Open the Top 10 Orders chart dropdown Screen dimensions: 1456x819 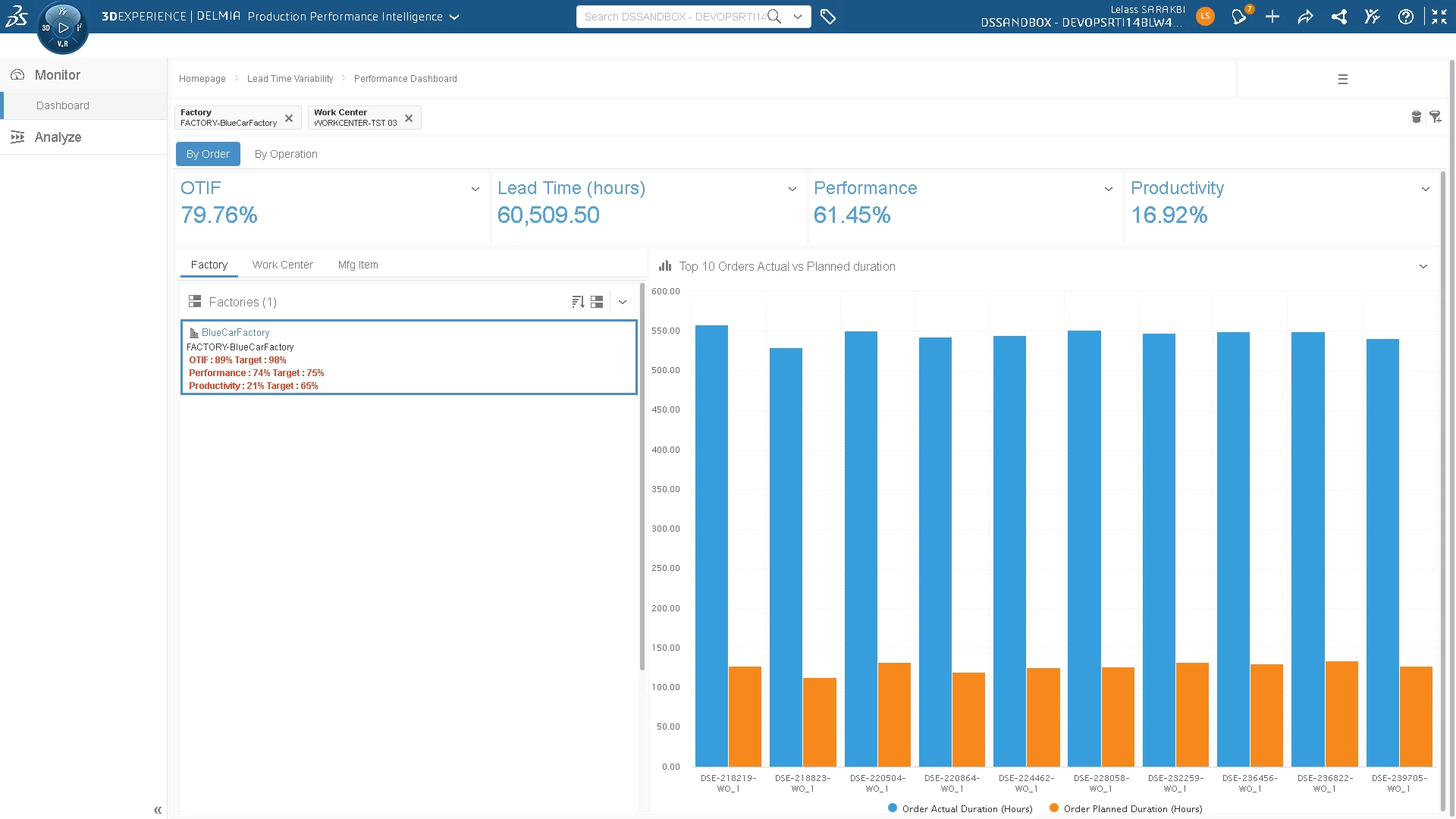click(x=1423, y=266)
